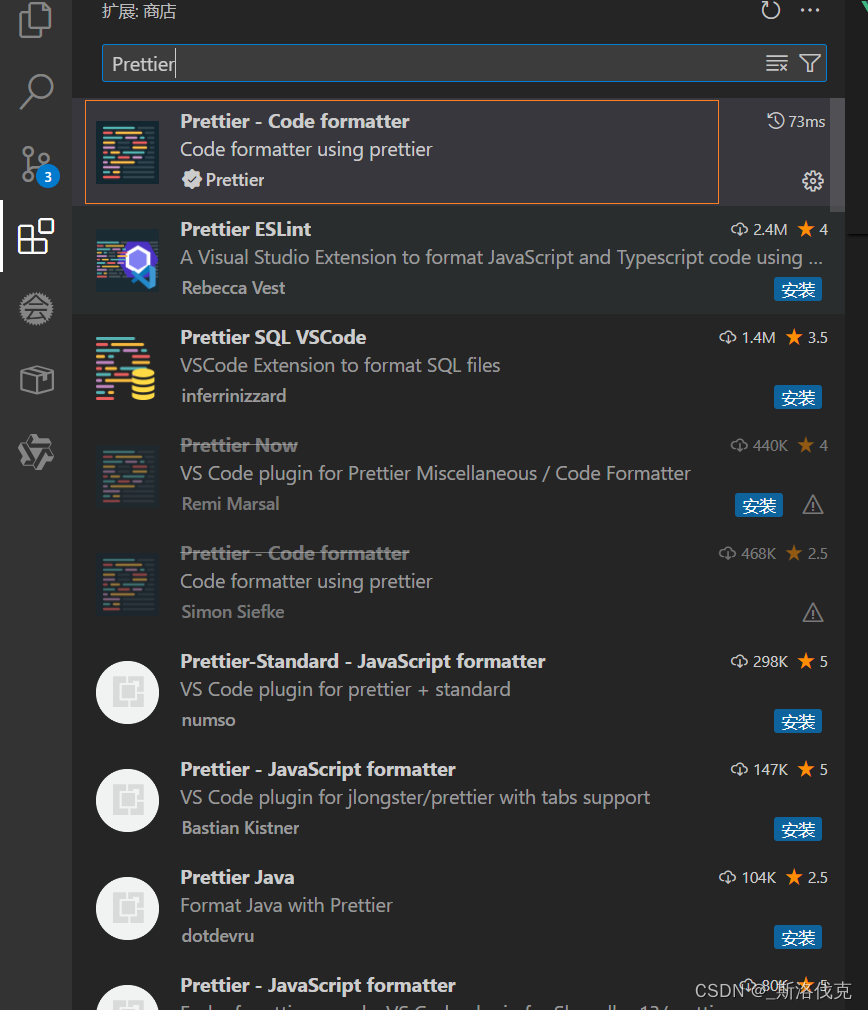Click 'VSCode Extension to format SQL files' description
The width and height of the screenshot is (868, 1010).
click(340, 366)
